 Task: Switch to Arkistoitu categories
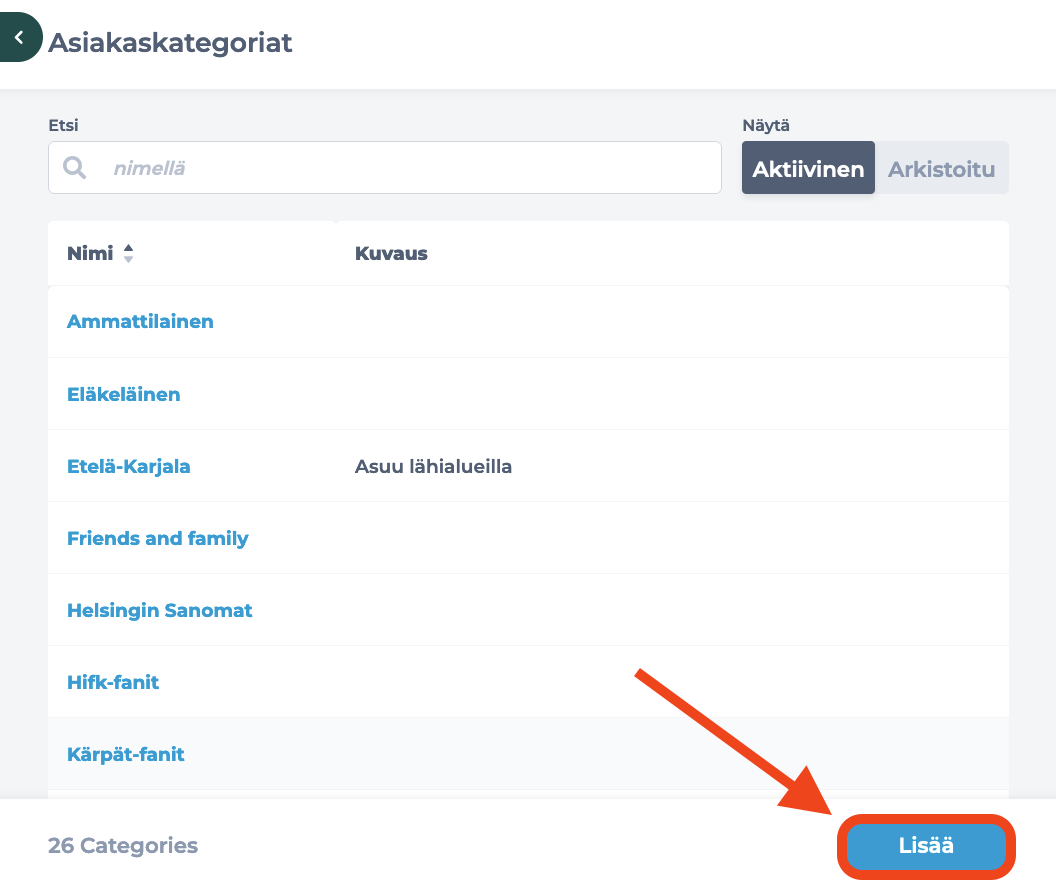(942, 168)
